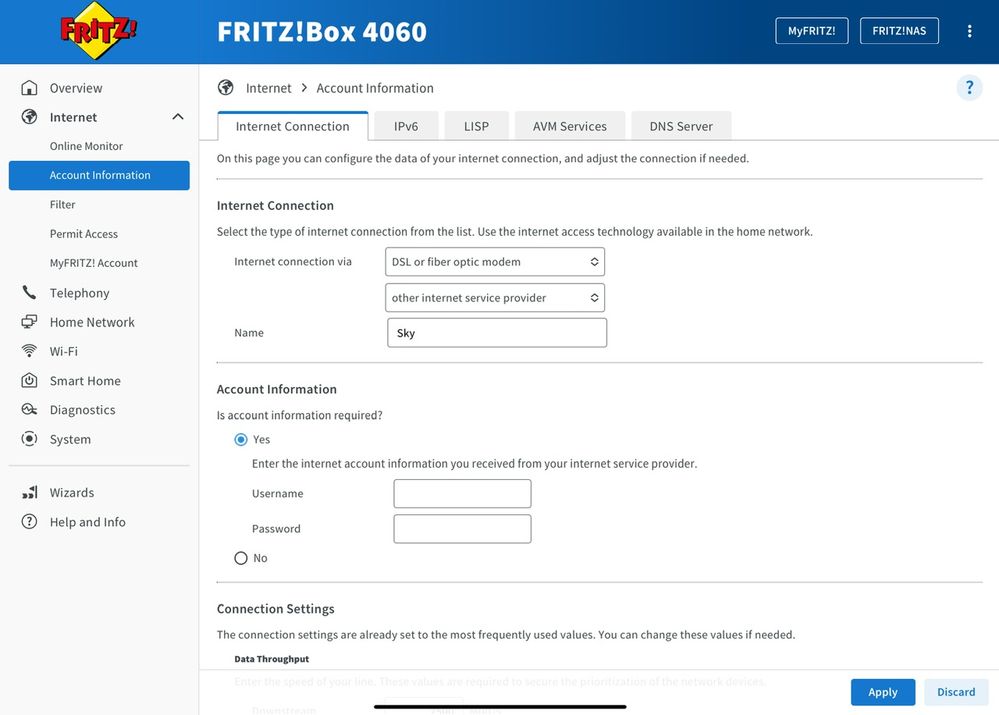999x715 pixels.
Task: Open the three-dot options menu
Action: coord(969,31)
